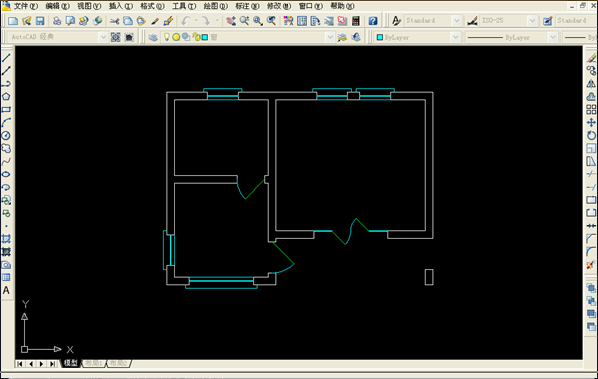Open the Hatch tool
The image size is (598, 379).
(6, 239)
